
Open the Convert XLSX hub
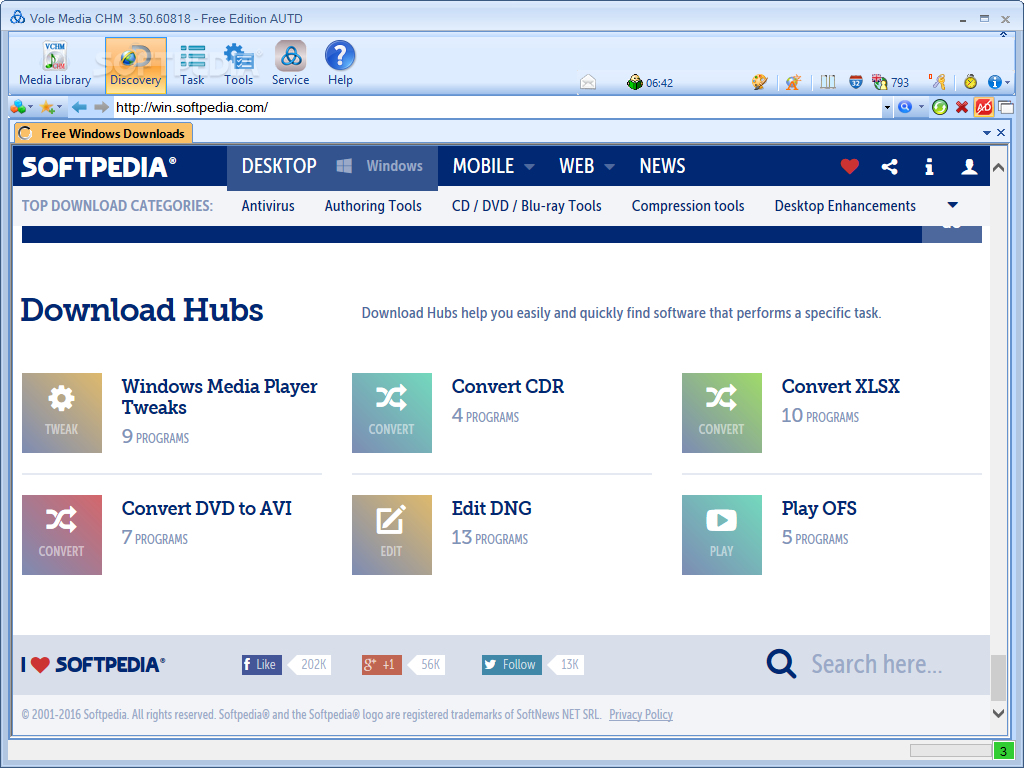(840, 386)
